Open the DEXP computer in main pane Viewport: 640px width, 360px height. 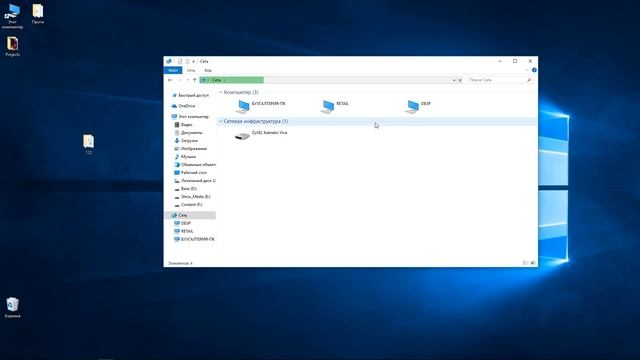coord(418,106)
